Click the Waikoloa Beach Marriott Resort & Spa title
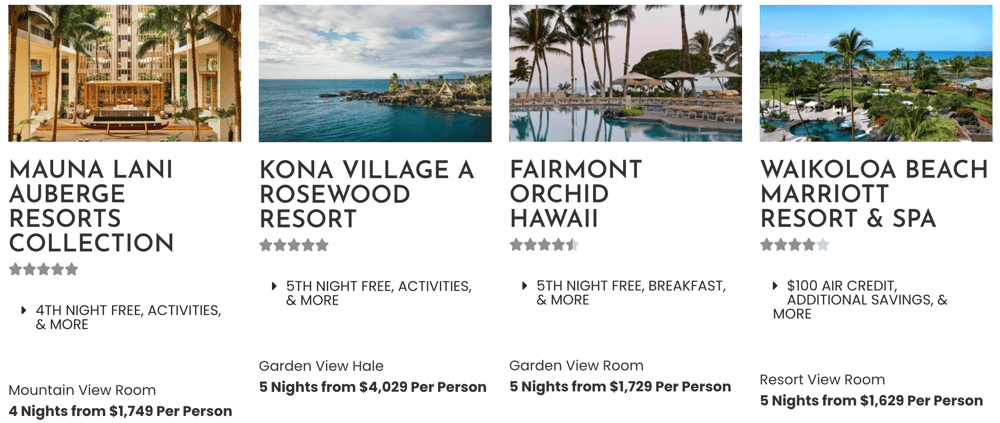The image size is (1000, 423). (874, 194)
